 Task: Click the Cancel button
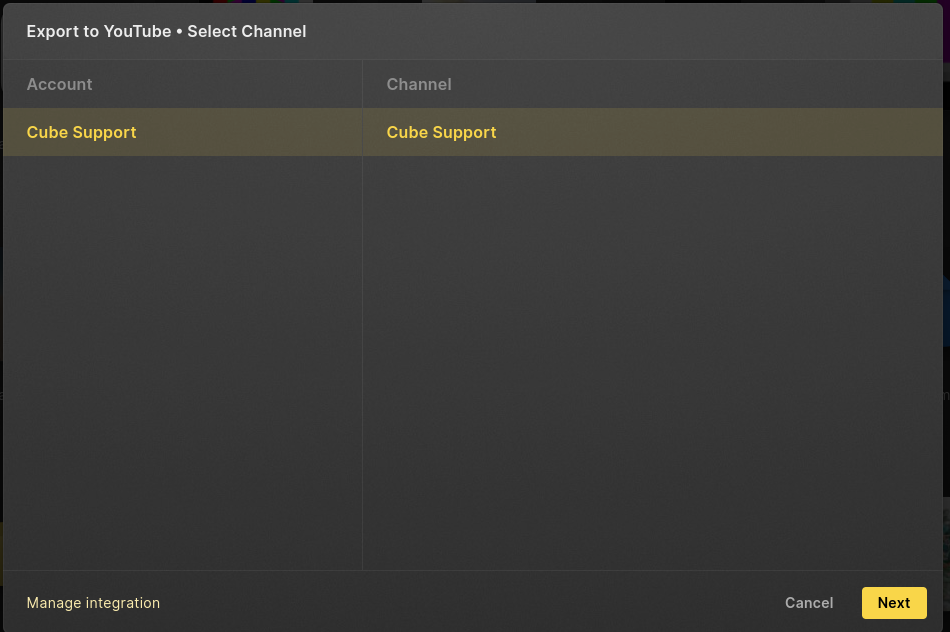point(809,603)
